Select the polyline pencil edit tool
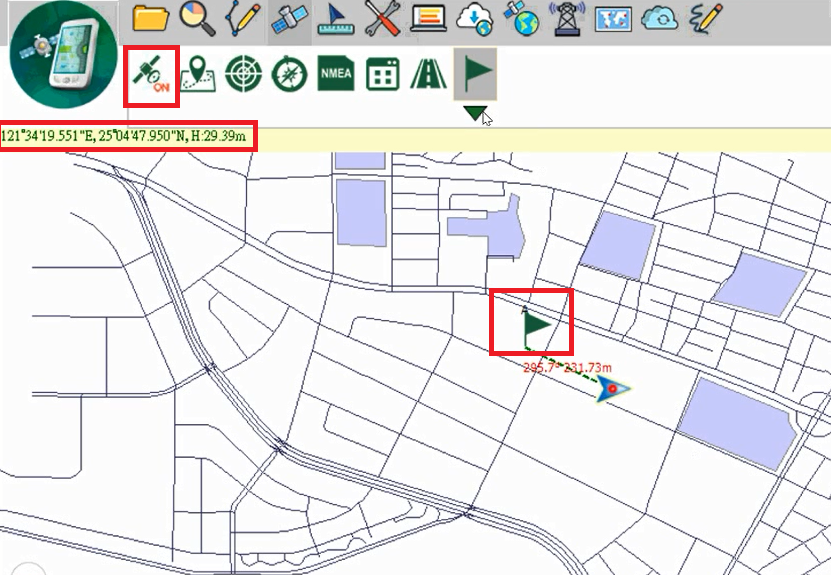 click(x=243, y=17)
